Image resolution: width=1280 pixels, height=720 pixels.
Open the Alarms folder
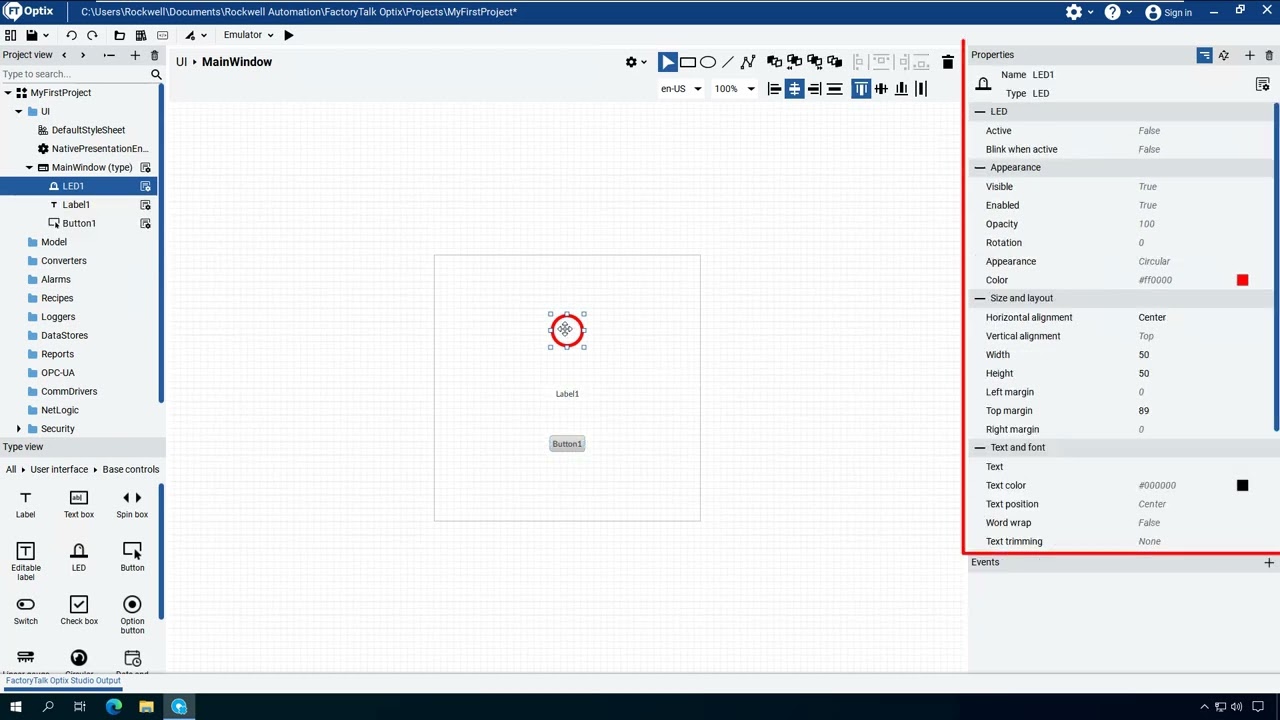pyautogui.click(x=56, y=279)
